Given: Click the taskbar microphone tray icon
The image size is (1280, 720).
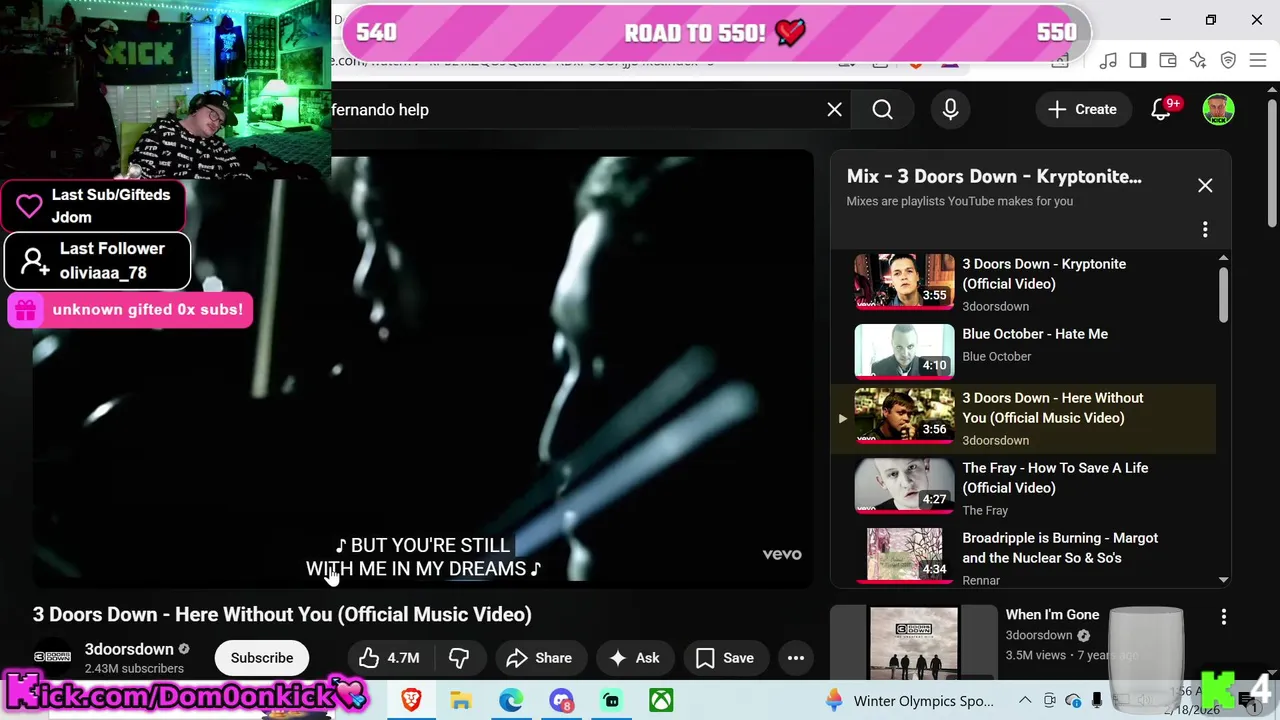Looking at the screenshot, I should tap(1097, 700).
